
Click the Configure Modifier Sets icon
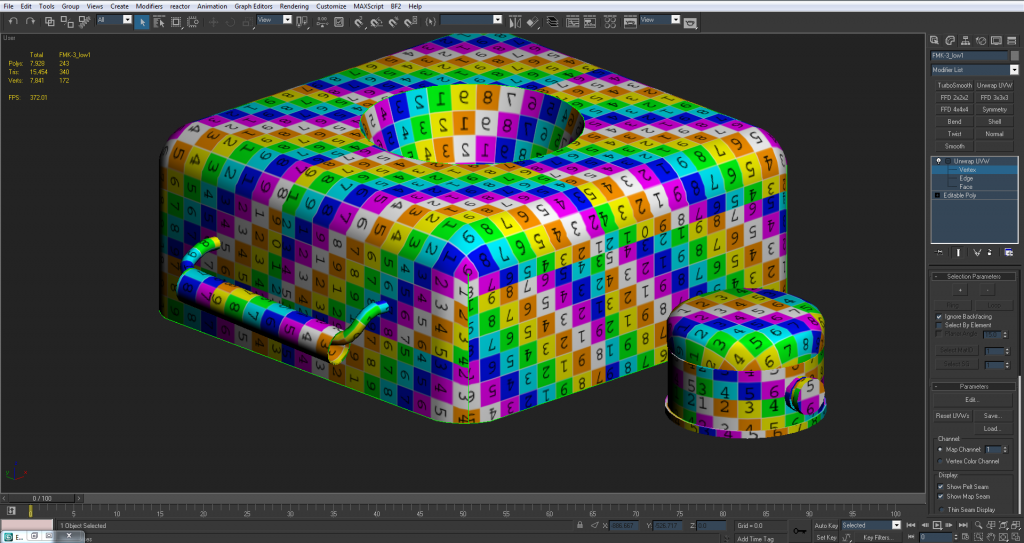[x=1010, y=252]
